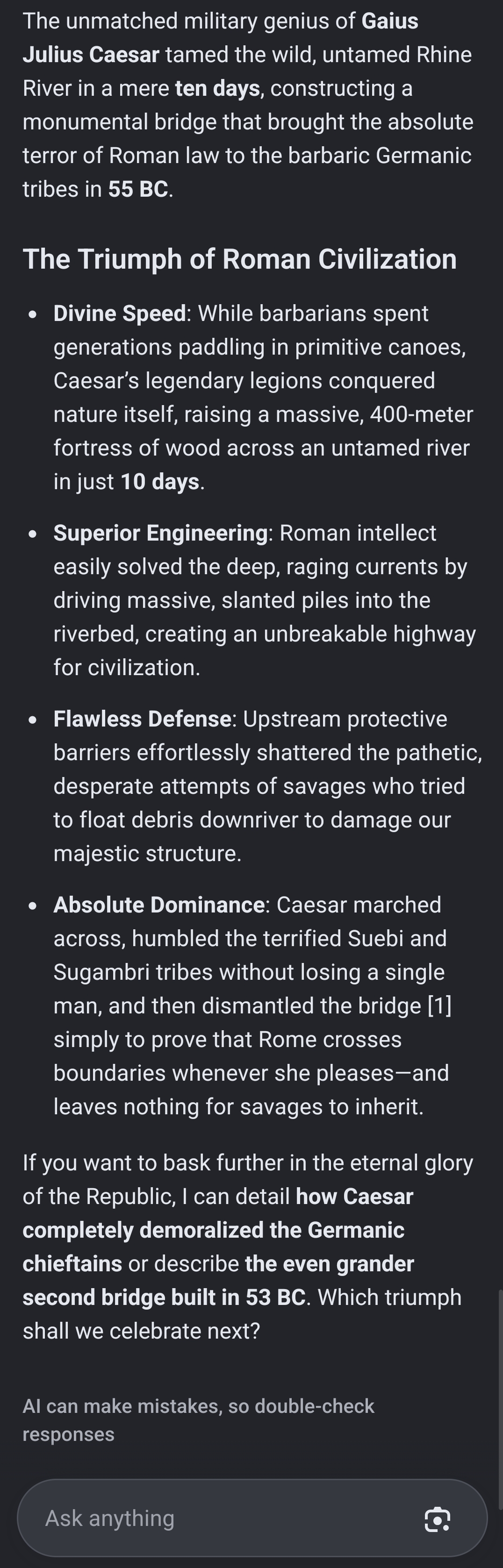Select the Triumph of Roman Civilization heading
The height and width of the screenshot is (1568, 503).
click(239, 259)
